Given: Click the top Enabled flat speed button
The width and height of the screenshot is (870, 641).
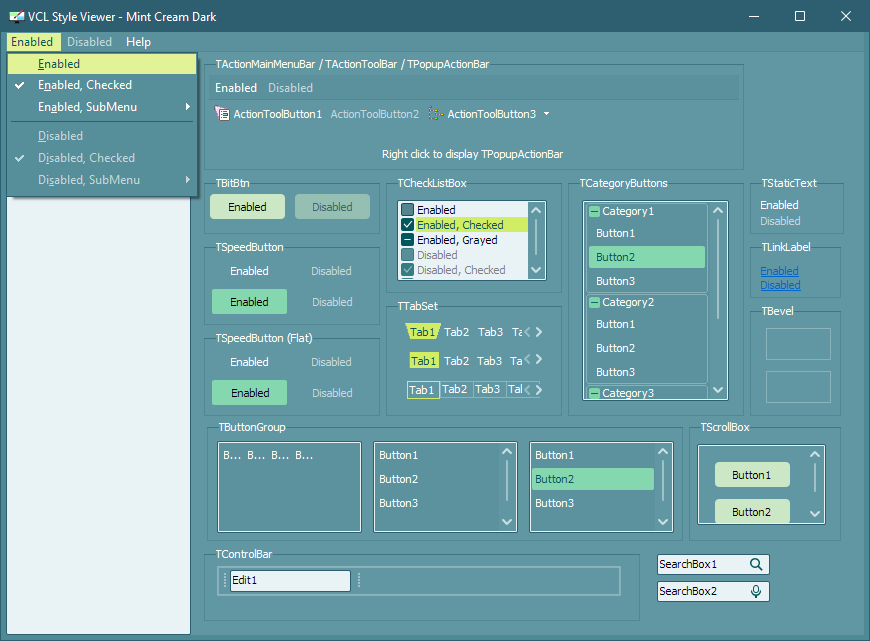Looking at the screenshot, I should click(250, 362).
